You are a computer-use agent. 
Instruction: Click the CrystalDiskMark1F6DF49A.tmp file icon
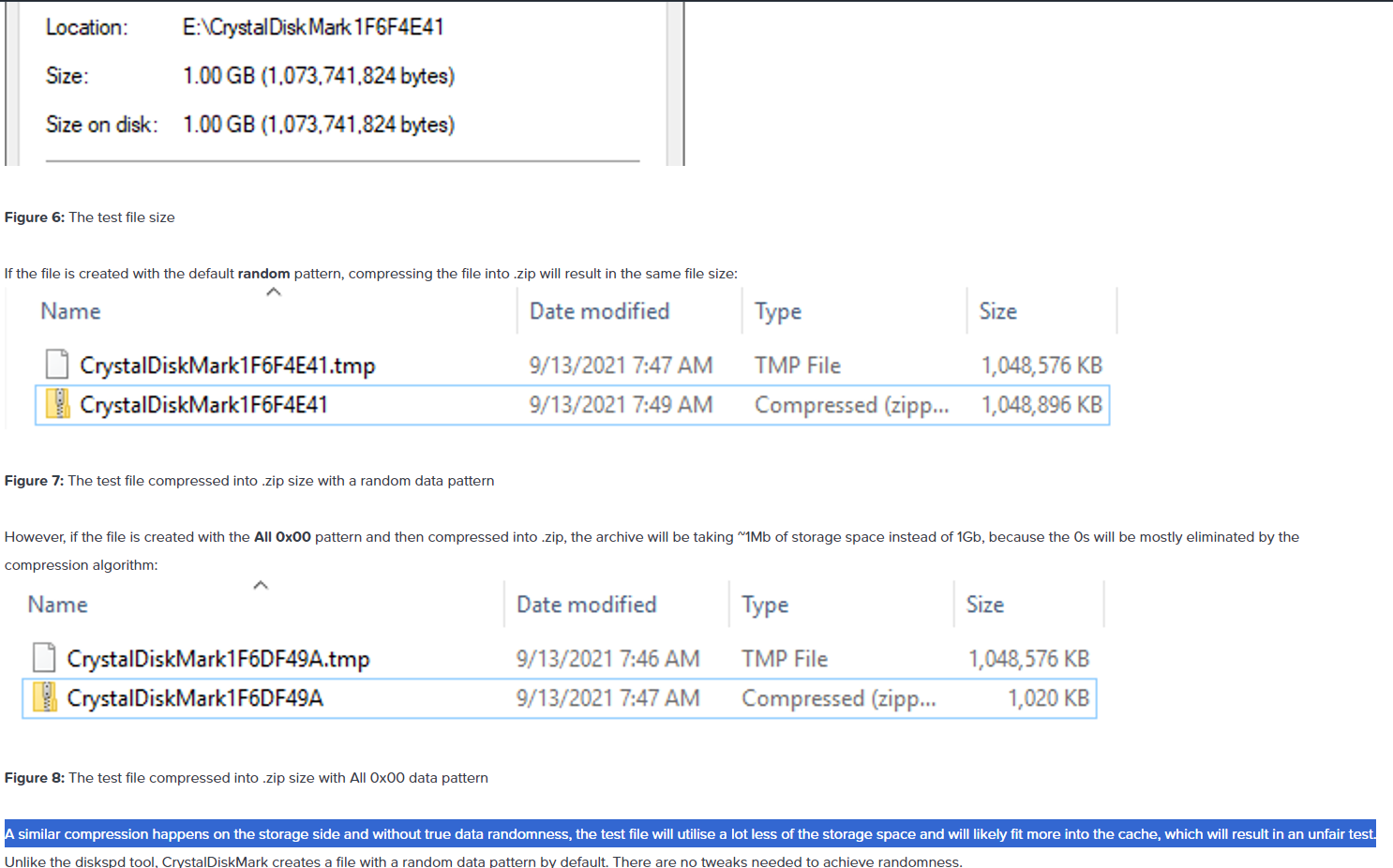pyautogui.click(x=44, y=658)
